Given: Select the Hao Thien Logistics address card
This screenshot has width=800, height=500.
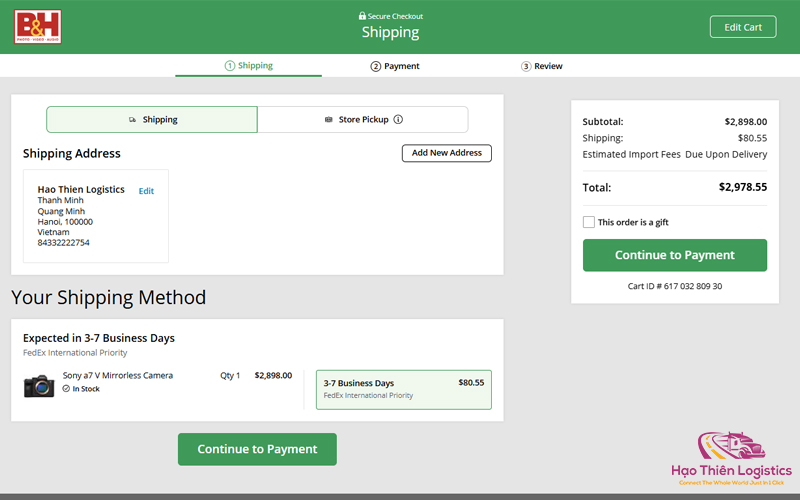Looking at the screenshot, I should [96, 216].
